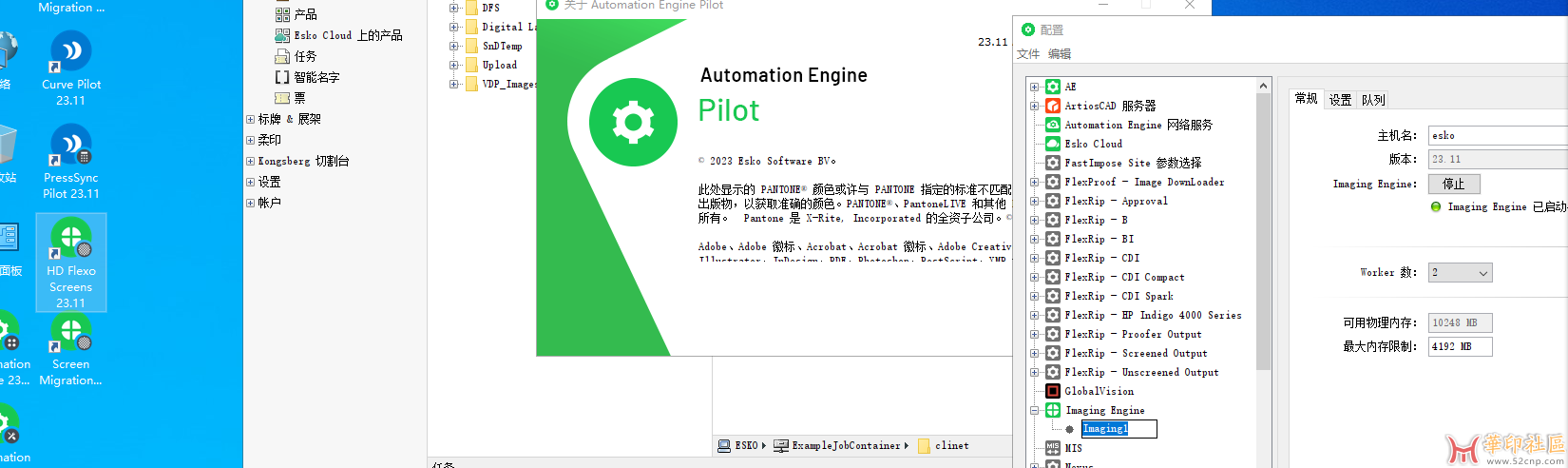Screen dimensions: 1568x468
Task: Click the 最大内存限制 input field
Action: pyautogui.click(x=1461, y=346)
